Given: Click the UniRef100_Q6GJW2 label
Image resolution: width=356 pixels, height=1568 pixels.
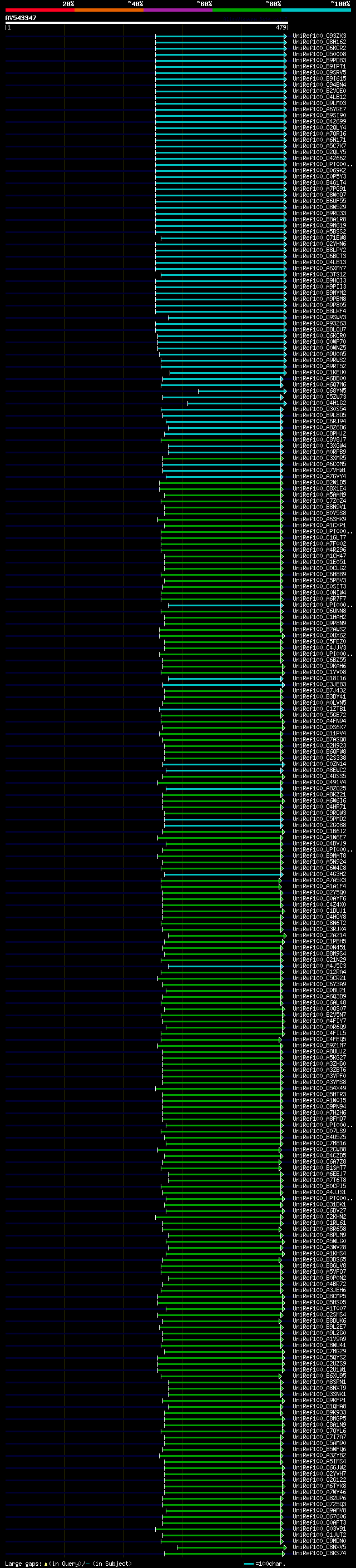Looking at the screenshot, I should [x=319, y=1467].
